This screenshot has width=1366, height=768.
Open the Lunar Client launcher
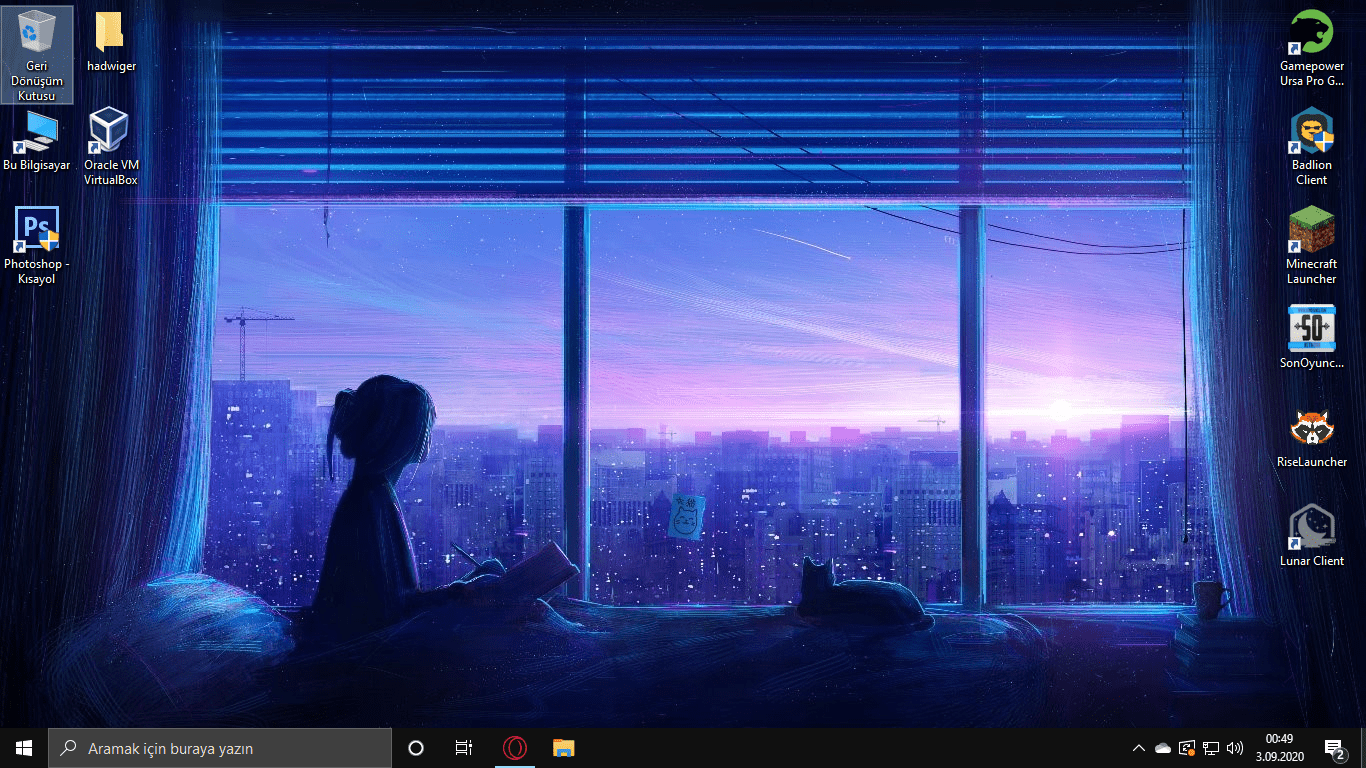click(x=1311, y=523)
